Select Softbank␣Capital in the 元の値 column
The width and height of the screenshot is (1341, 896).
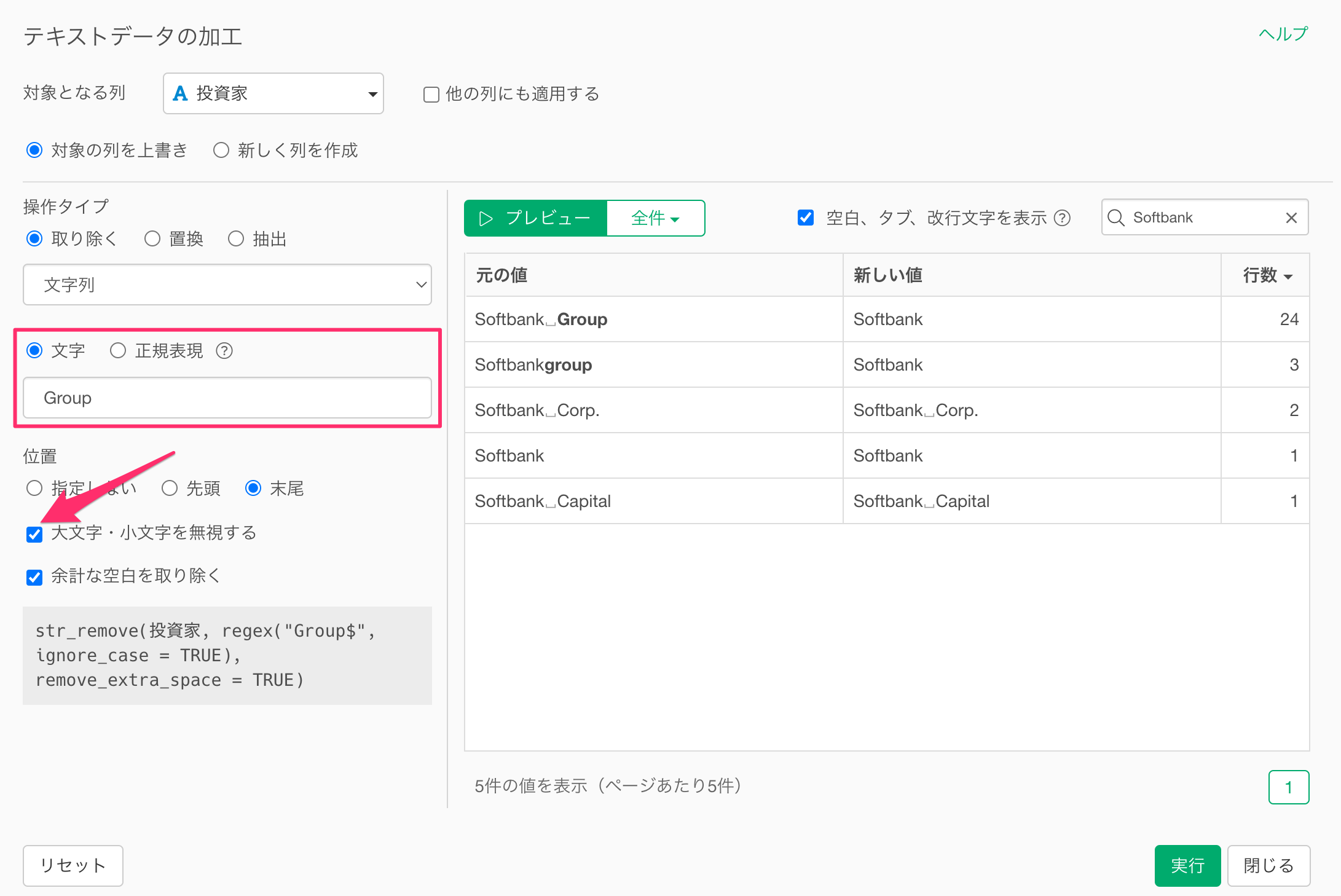654,501
